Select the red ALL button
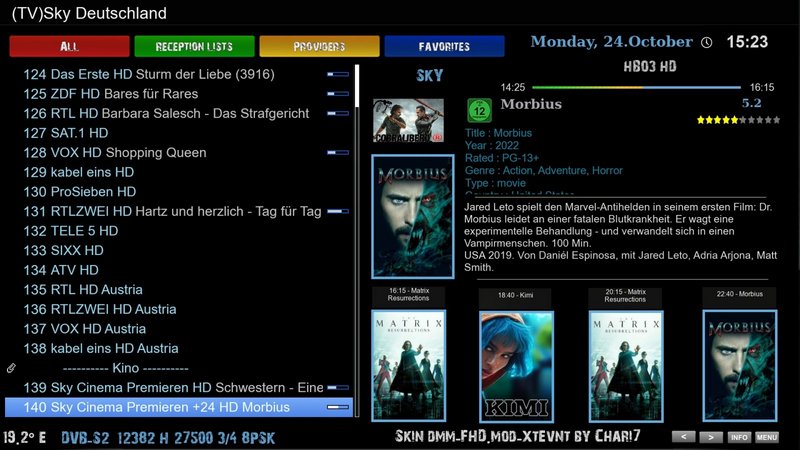 click(69, 46)
